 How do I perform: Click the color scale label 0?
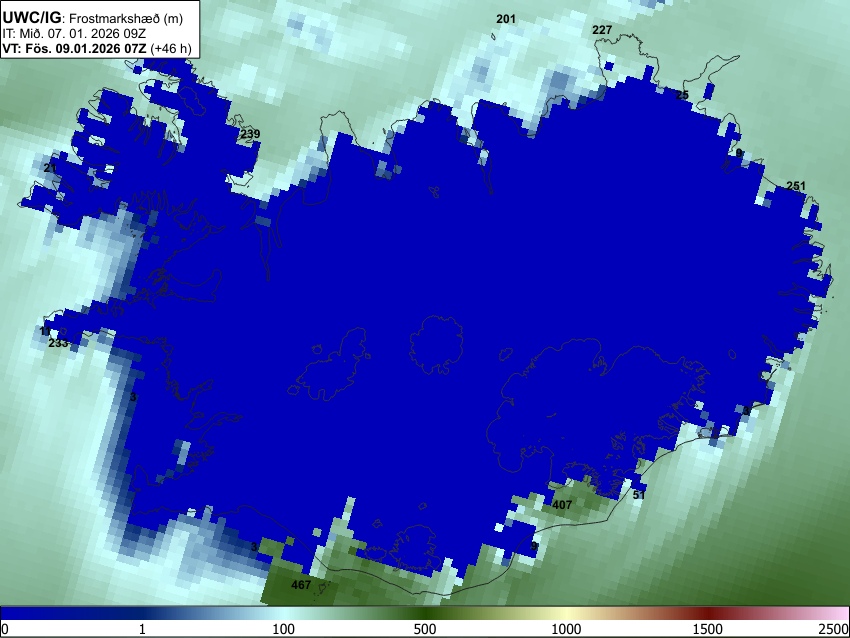[5, 629]
